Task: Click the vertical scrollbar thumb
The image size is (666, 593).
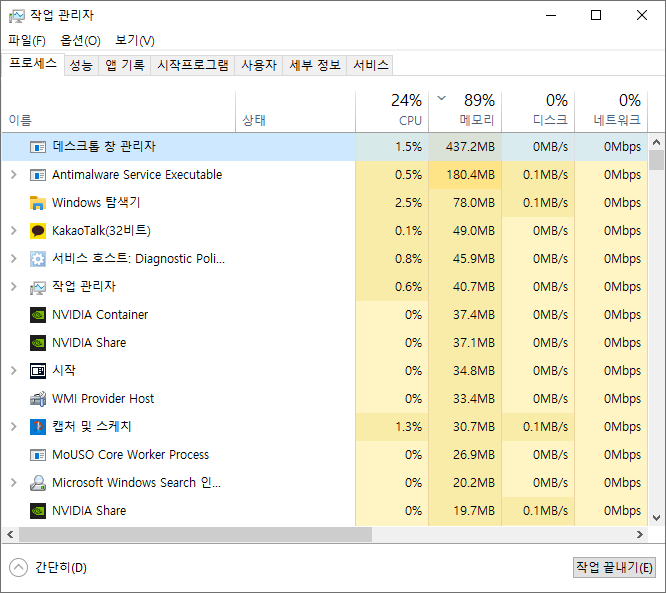Action: coord(656,160)
